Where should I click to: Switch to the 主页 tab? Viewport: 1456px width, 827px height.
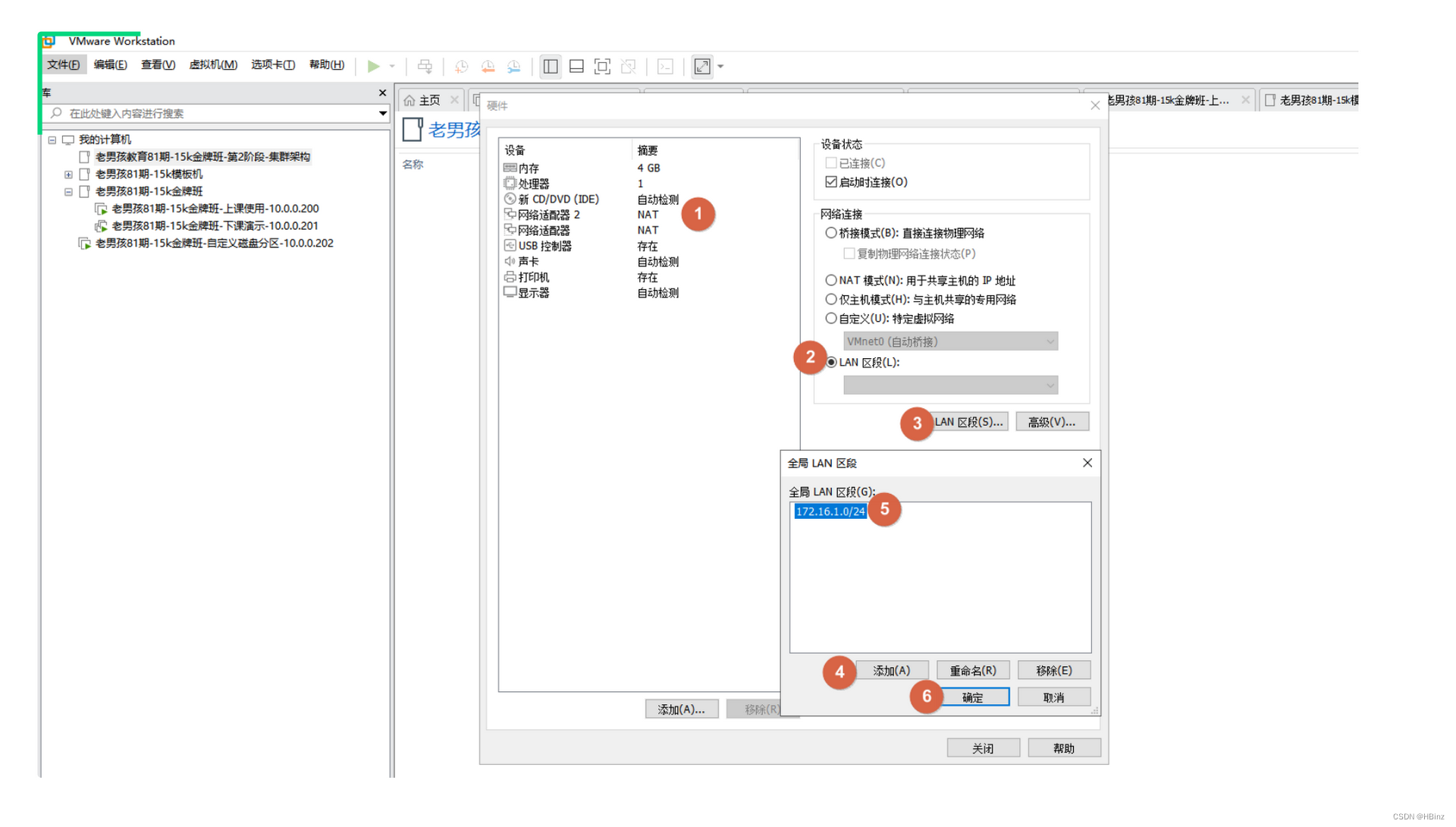[429, 100]
